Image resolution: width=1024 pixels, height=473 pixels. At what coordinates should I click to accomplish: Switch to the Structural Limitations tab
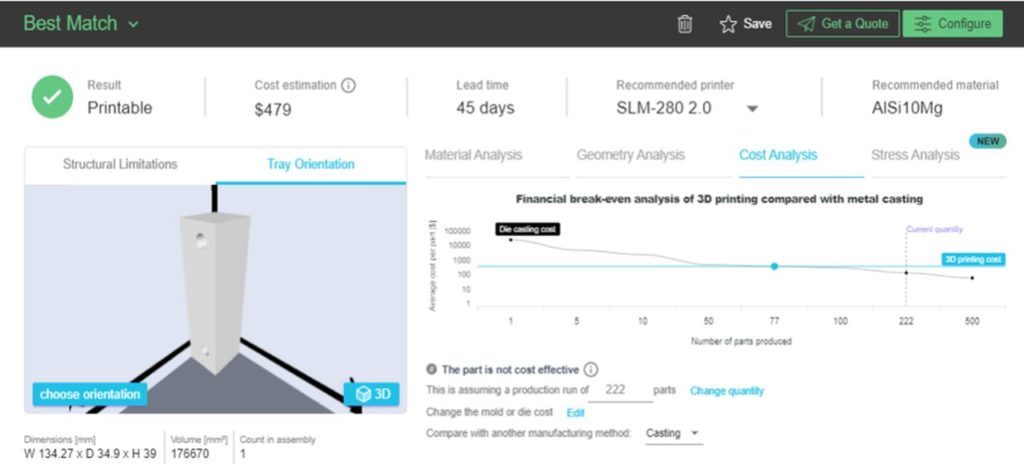pyautogui.click(x=120, y=164)
